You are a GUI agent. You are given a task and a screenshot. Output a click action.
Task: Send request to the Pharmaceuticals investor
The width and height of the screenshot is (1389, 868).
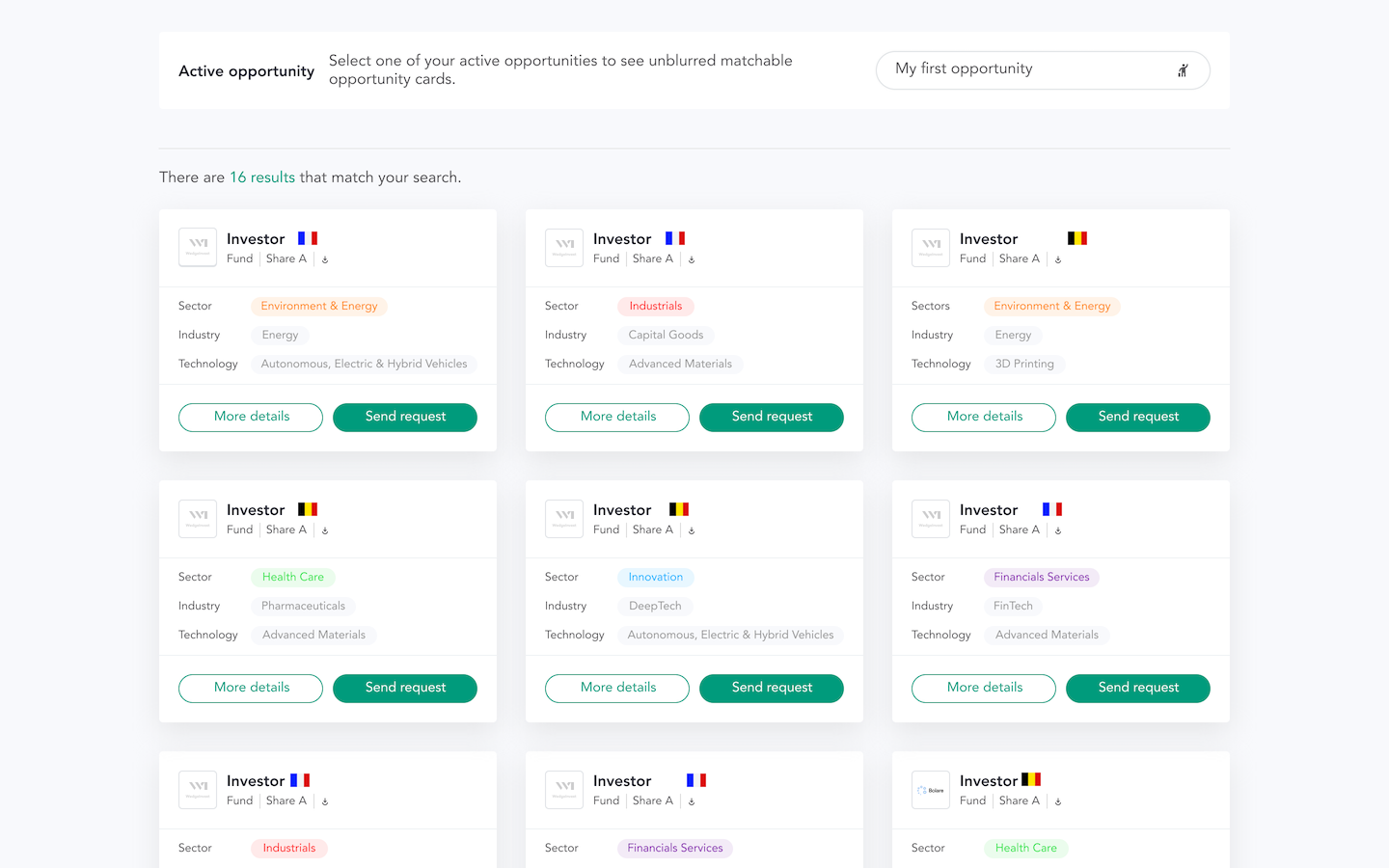[405, 689]
